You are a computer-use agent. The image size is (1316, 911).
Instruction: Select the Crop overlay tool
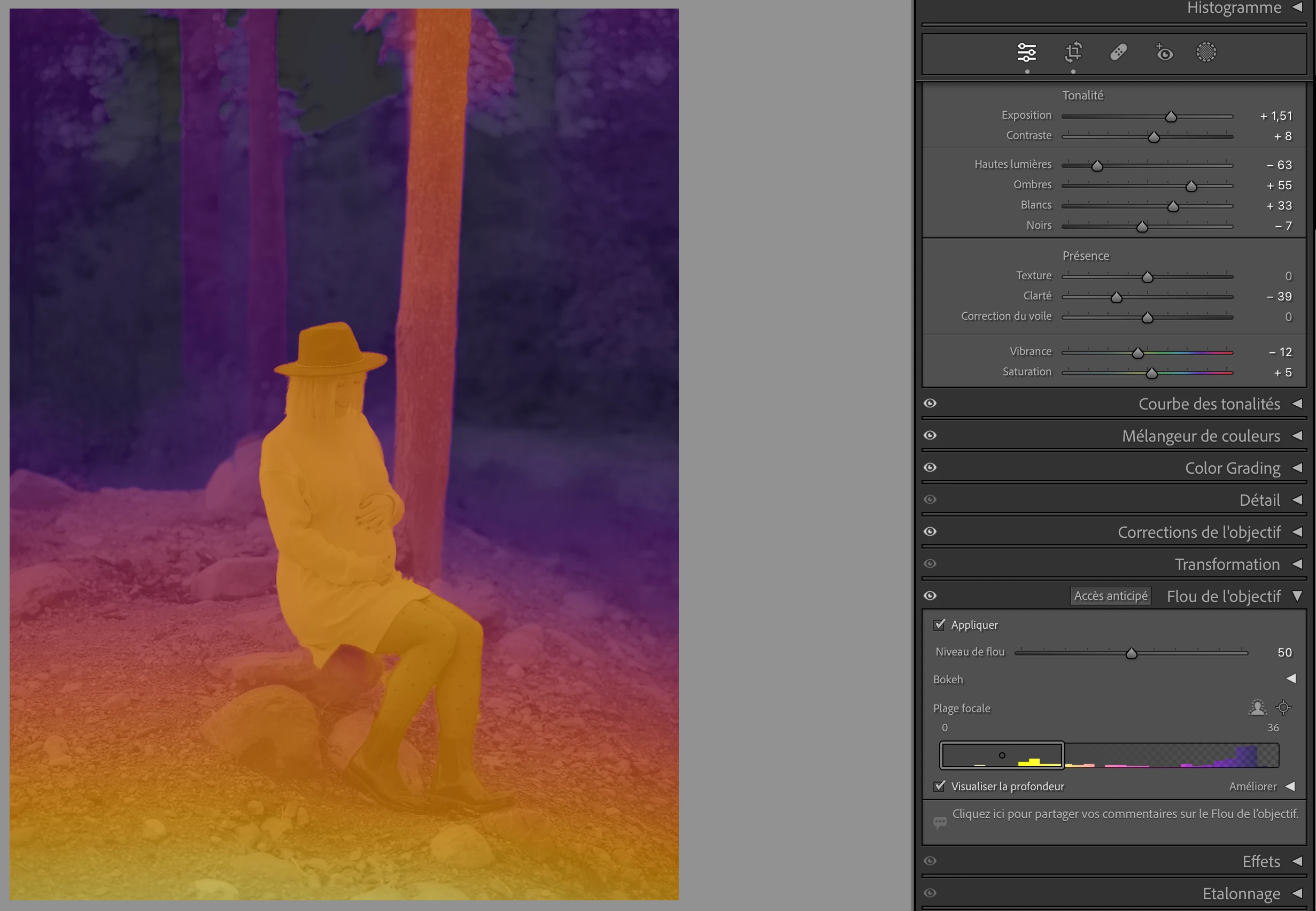coord(1073,52)
